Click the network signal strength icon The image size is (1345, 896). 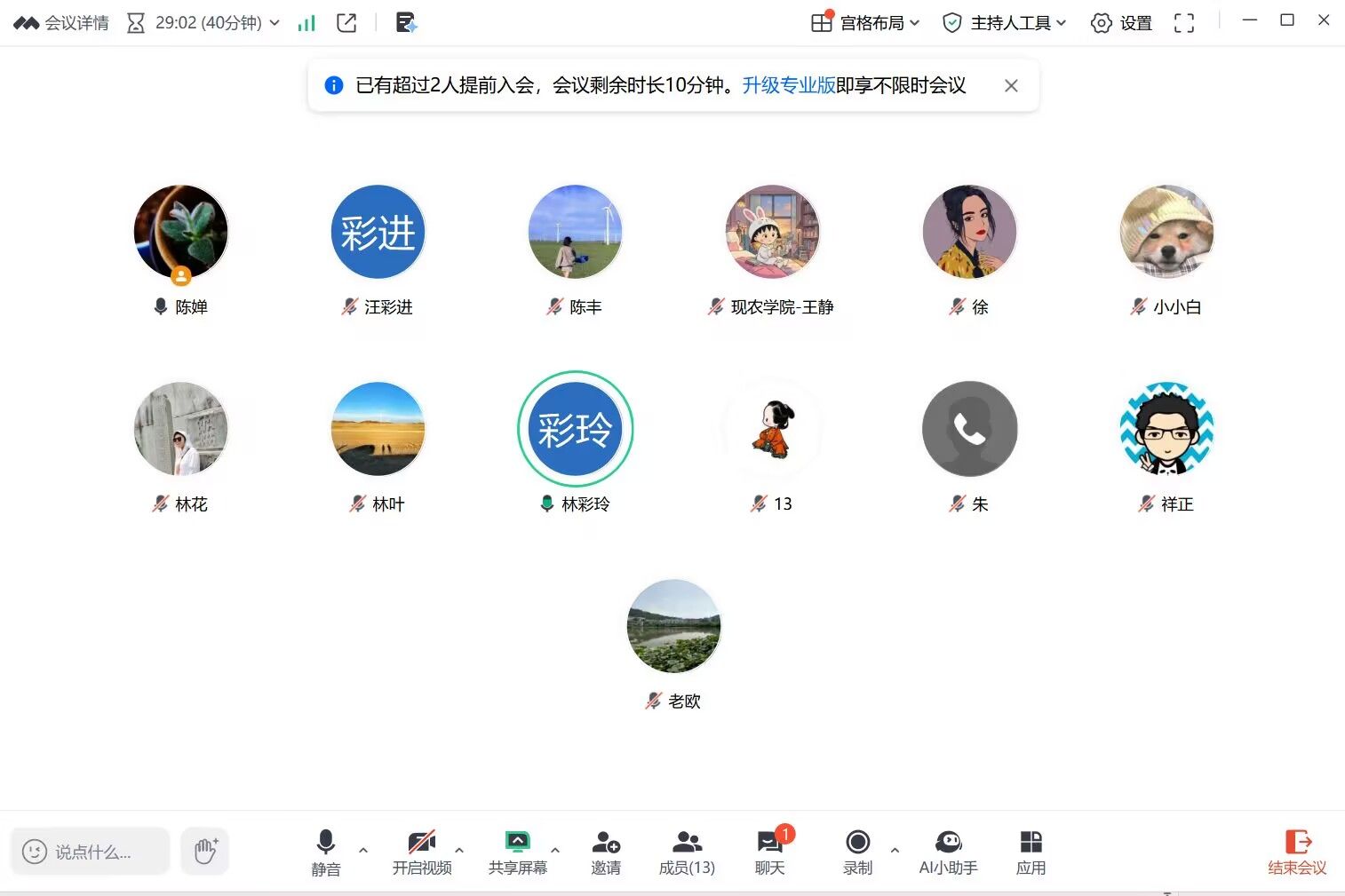(306, 23)
